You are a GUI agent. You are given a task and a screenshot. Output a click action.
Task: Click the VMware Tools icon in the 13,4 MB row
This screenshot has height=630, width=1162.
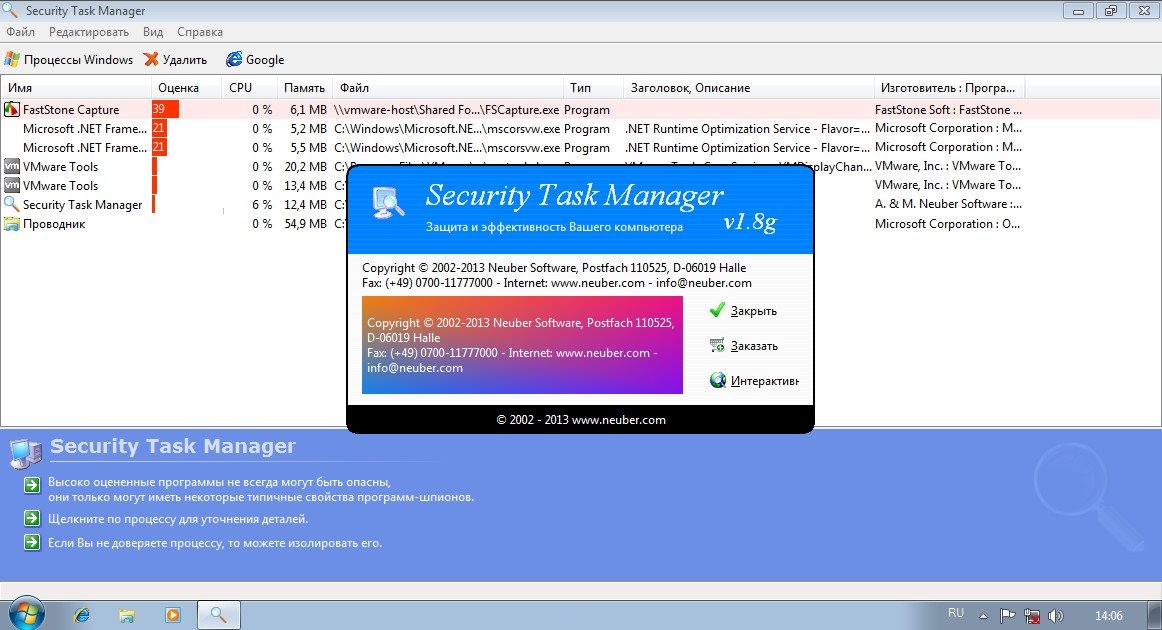coord(12,185)
